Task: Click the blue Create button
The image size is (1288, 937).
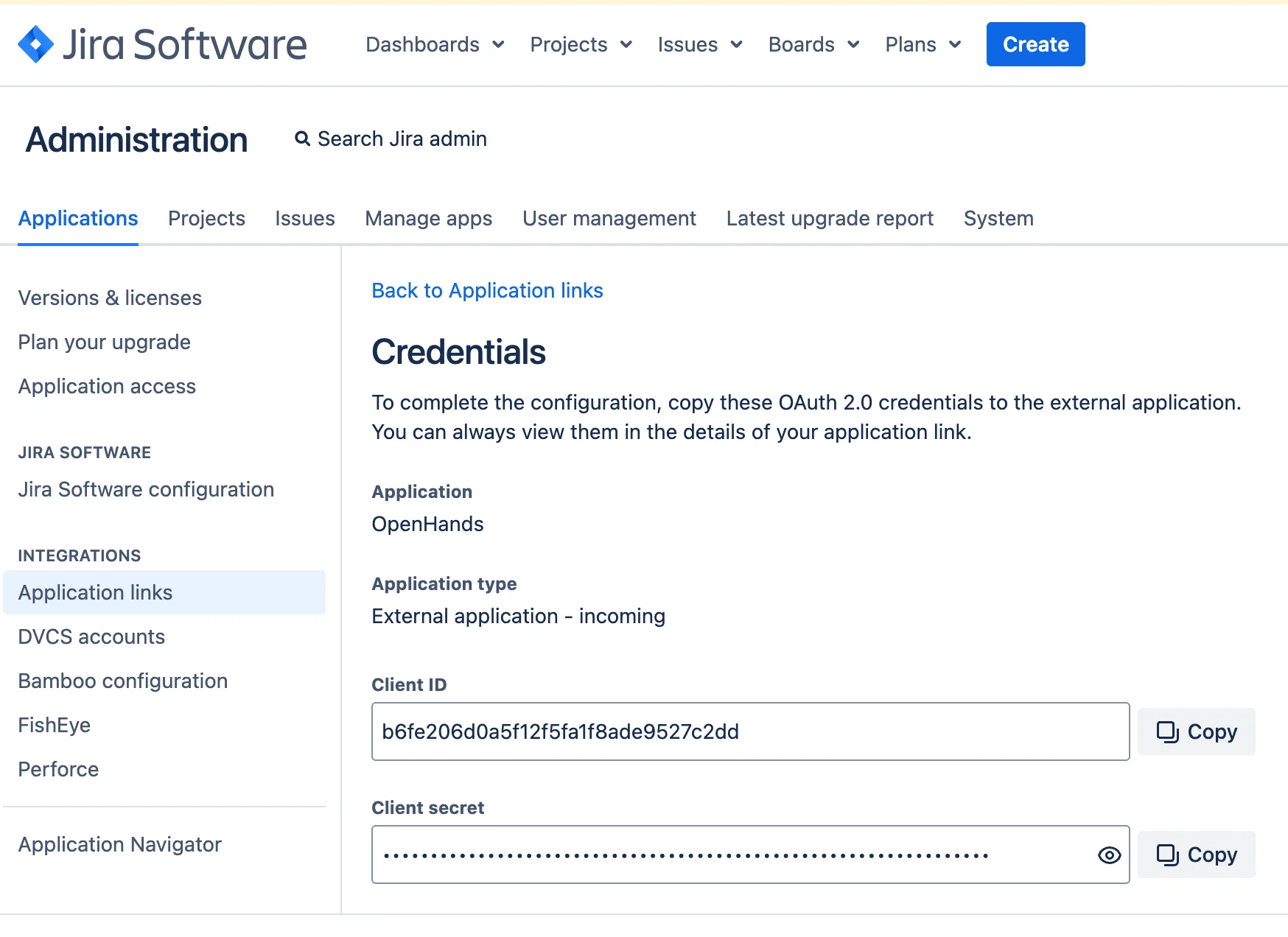Action: pyautogui.click(x=1035, y=44)
